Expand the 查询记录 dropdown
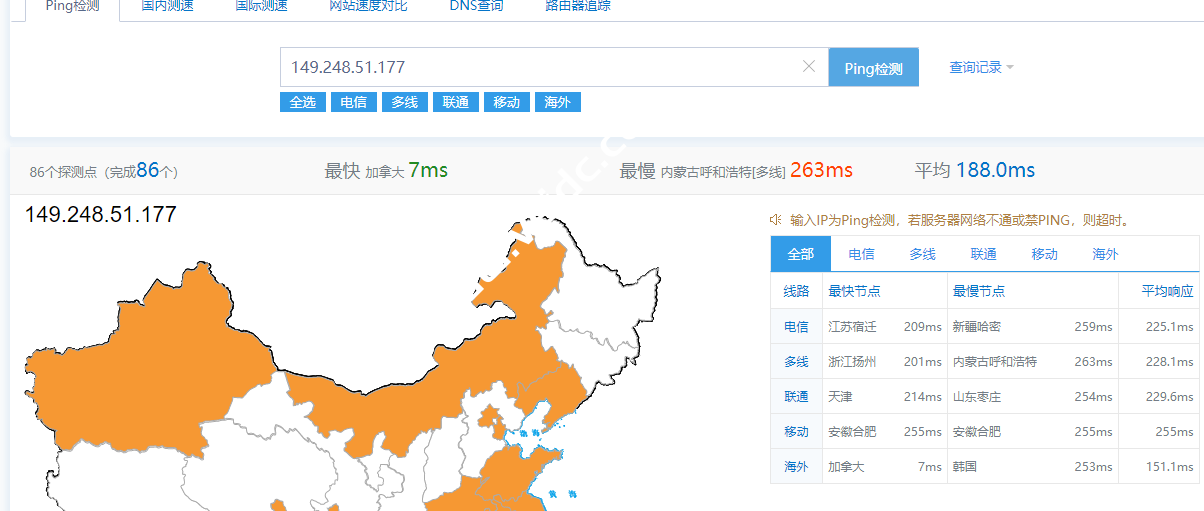Viewport: 1204px width, 511px height. [981, 67]
